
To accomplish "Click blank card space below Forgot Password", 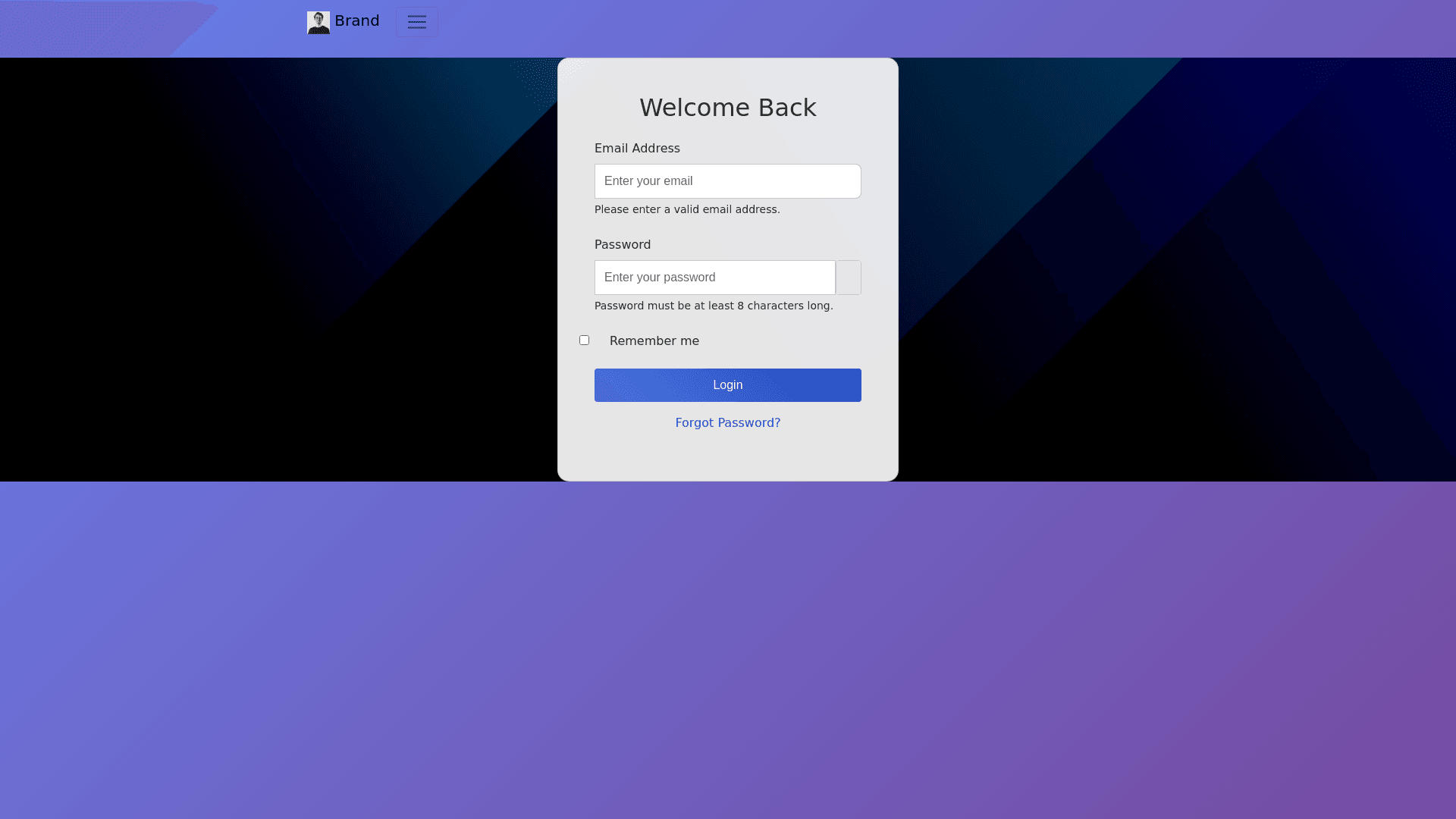I will [727, 457].
